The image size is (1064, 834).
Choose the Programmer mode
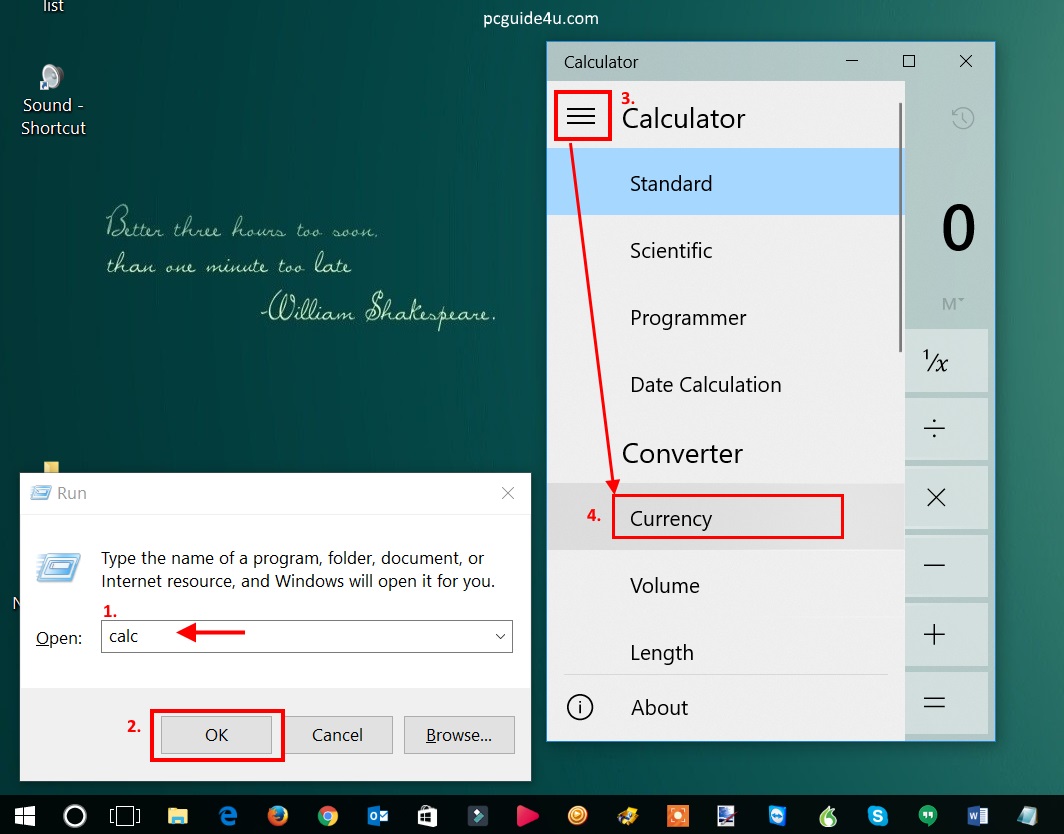pos(688,318)
